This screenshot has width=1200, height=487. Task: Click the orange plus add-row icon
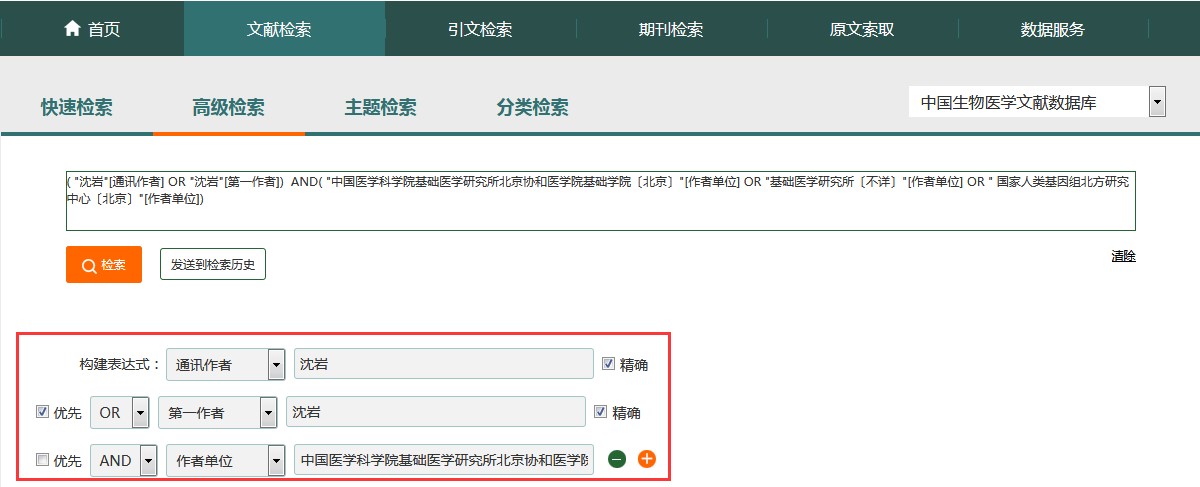click(x=647, y=459)
